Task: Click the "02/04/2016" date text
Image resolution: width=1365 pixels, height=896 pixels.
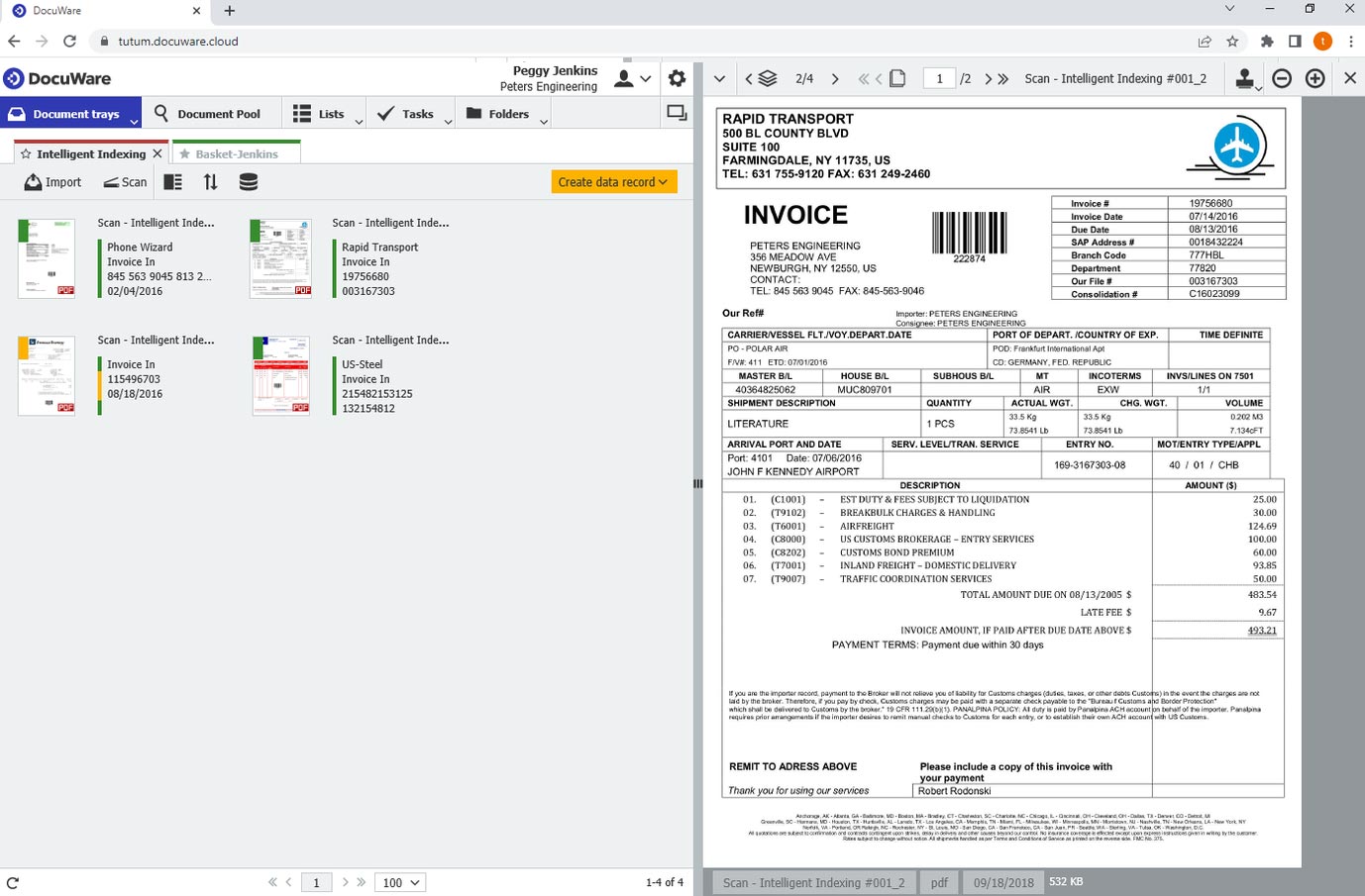Action: pyautogui.click(x=135, y=291)
